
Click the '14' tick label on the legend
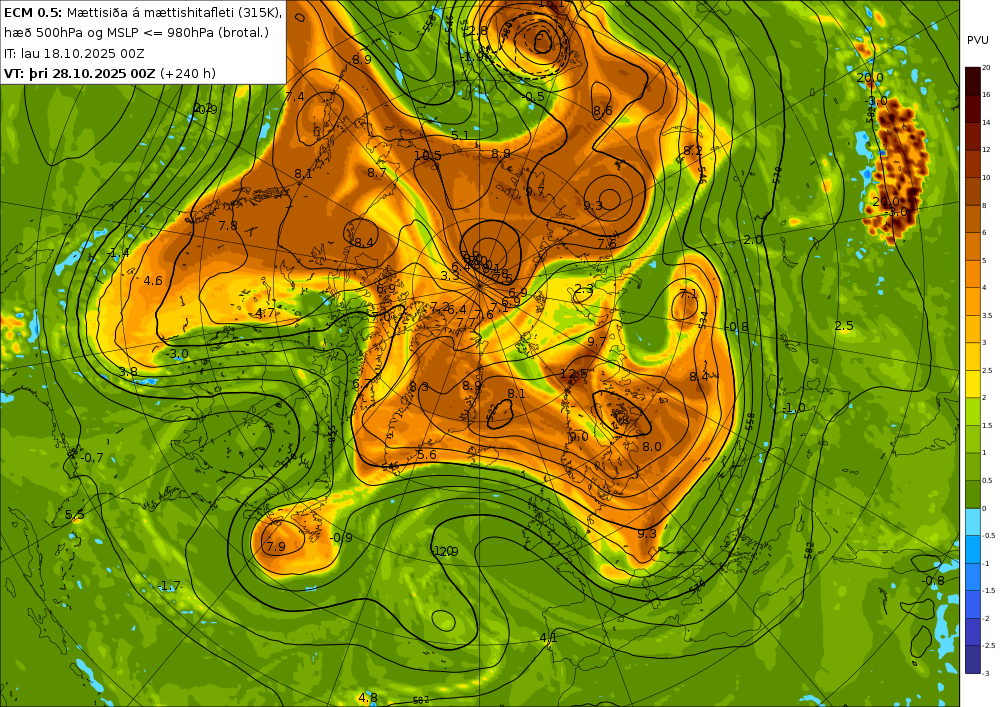pos(986,122)
